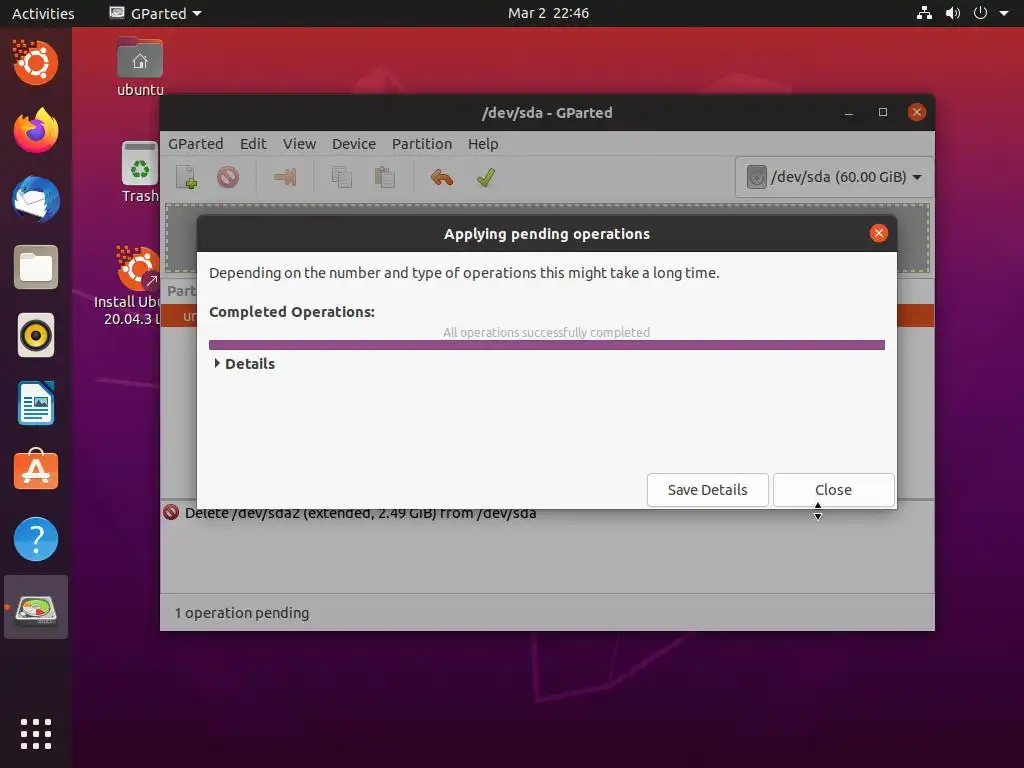Close the Applying pending operations dialog with X
This screenshot has height=768, width=1024.
(878, 233)
